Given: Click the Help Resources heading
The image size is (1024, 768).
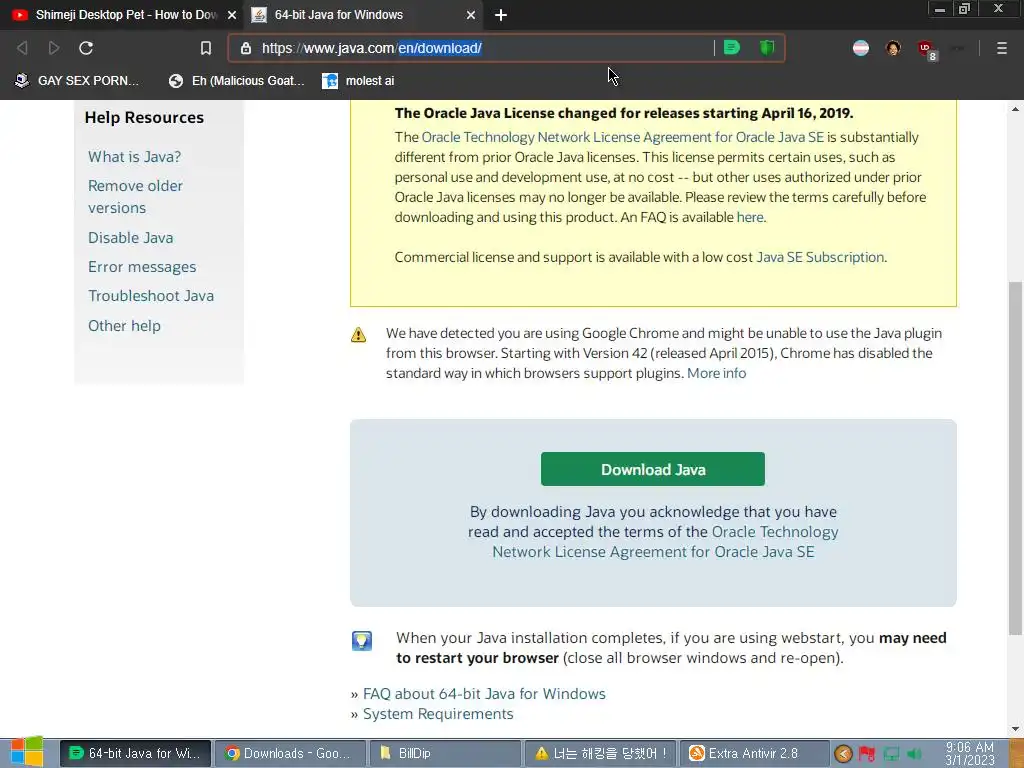Looking at the screenshot, I should tap(144, 118).
